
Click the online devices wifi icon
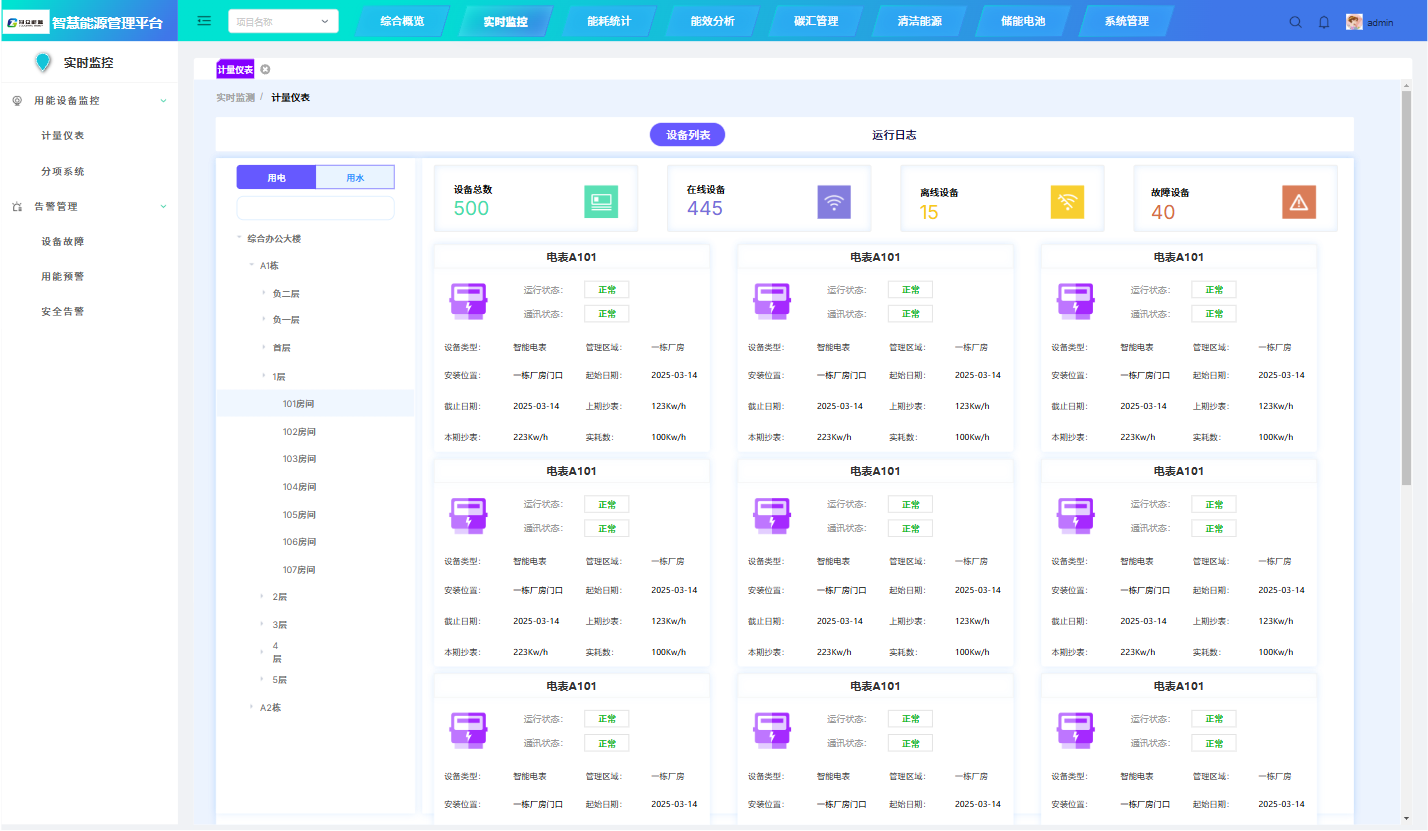point(834,202)
